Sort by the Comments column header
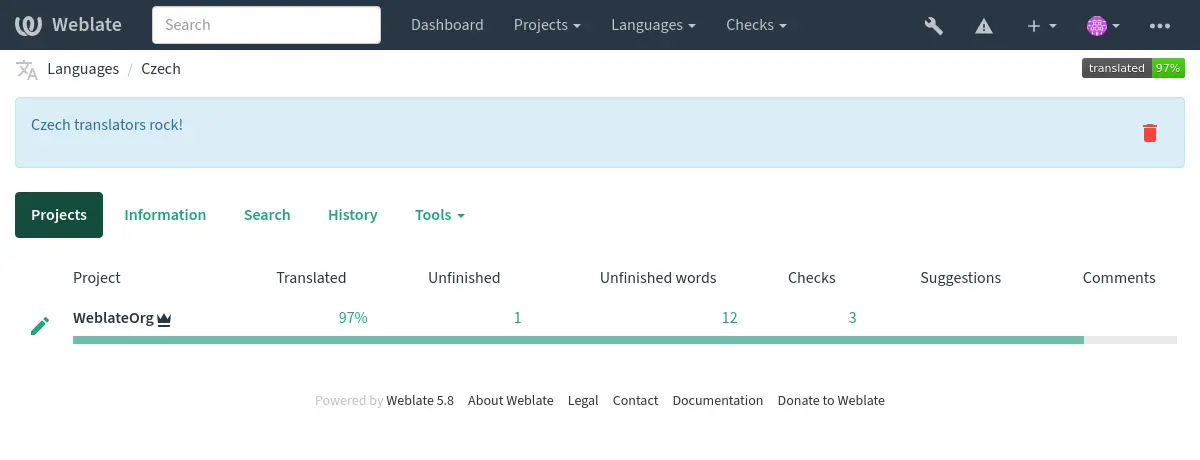The image size is (1200, 460). [x=1119, y=278]
